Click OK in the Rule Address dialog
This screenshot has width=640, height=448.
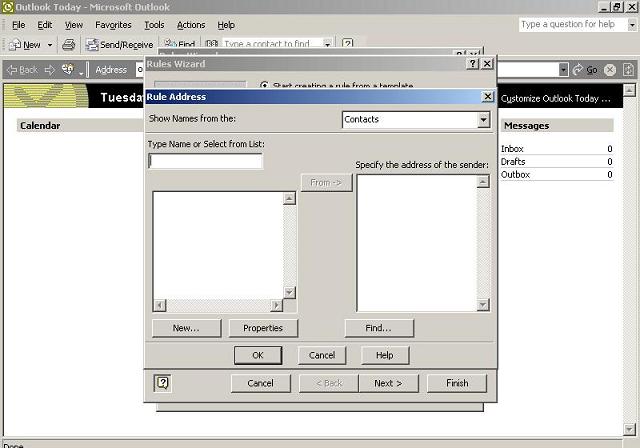pyautogui.click(x=258, y=355)
